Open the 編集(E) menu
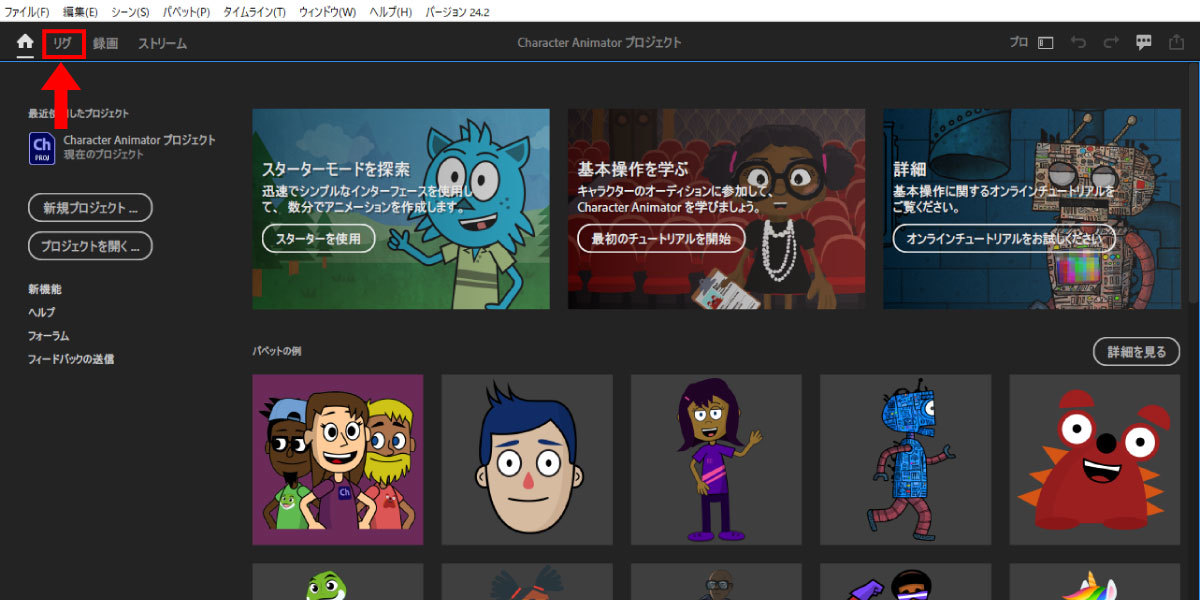Screen dimensions: 1200x600 81,11
